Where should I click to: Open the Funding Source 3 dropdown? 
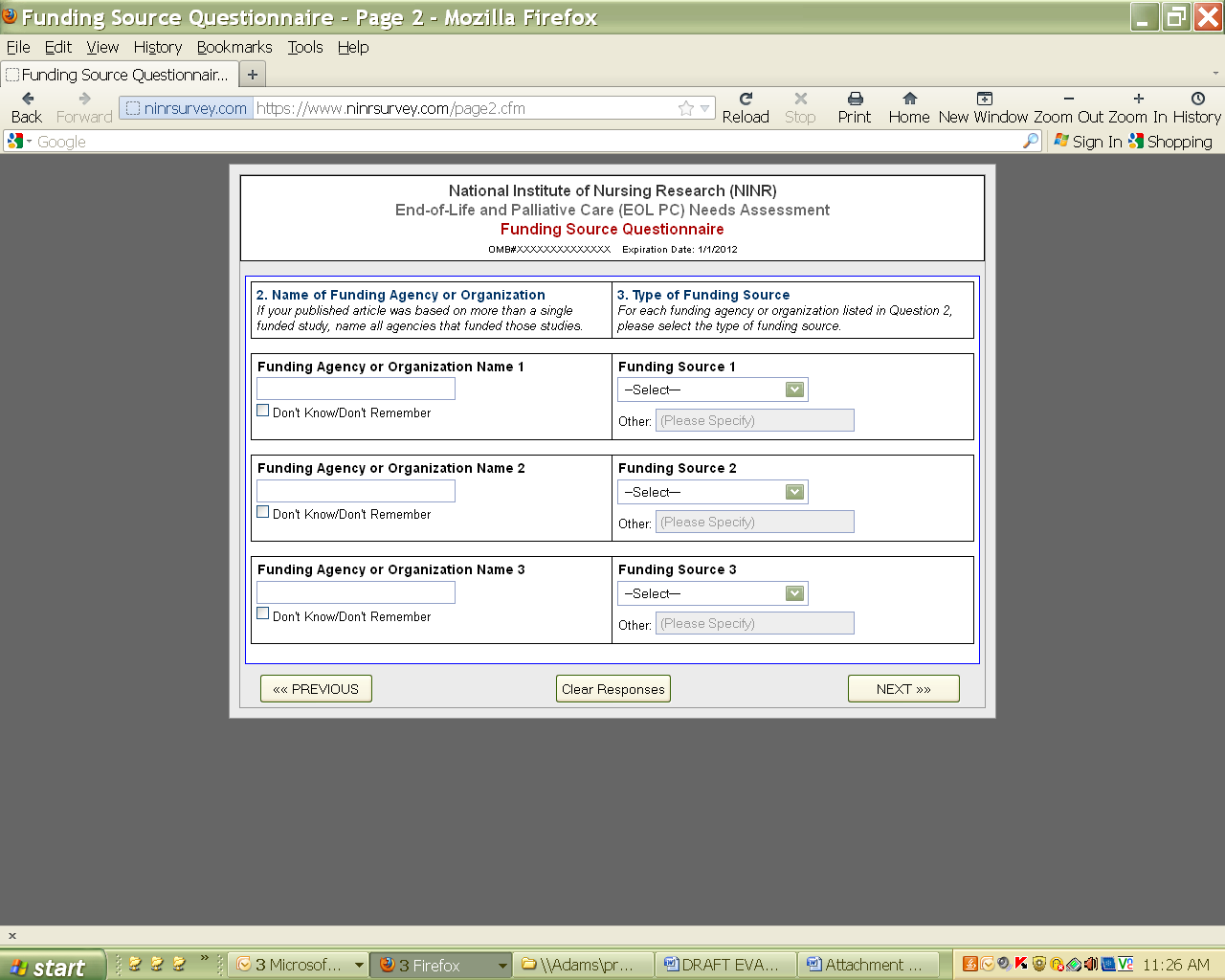pyautogui.click(x=713, y=593)
